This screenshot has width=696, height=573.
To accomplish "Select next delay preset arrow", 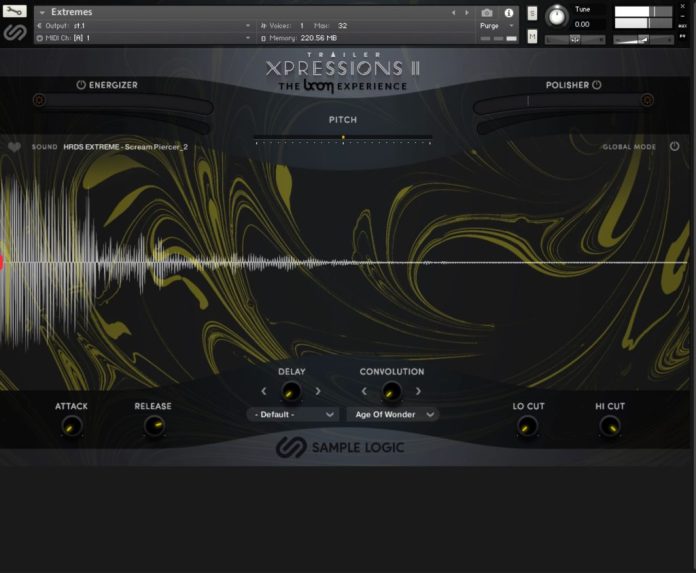I will click(318, 391).
